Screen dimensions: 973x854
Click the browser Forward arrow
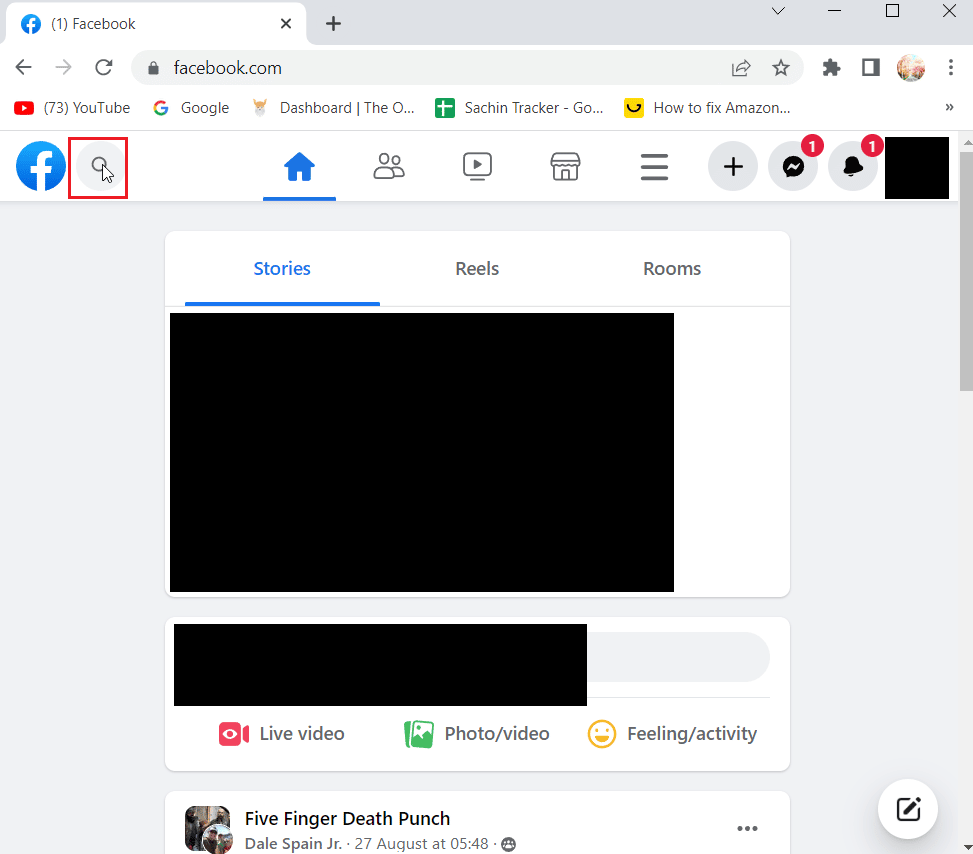tap(63, 67)
